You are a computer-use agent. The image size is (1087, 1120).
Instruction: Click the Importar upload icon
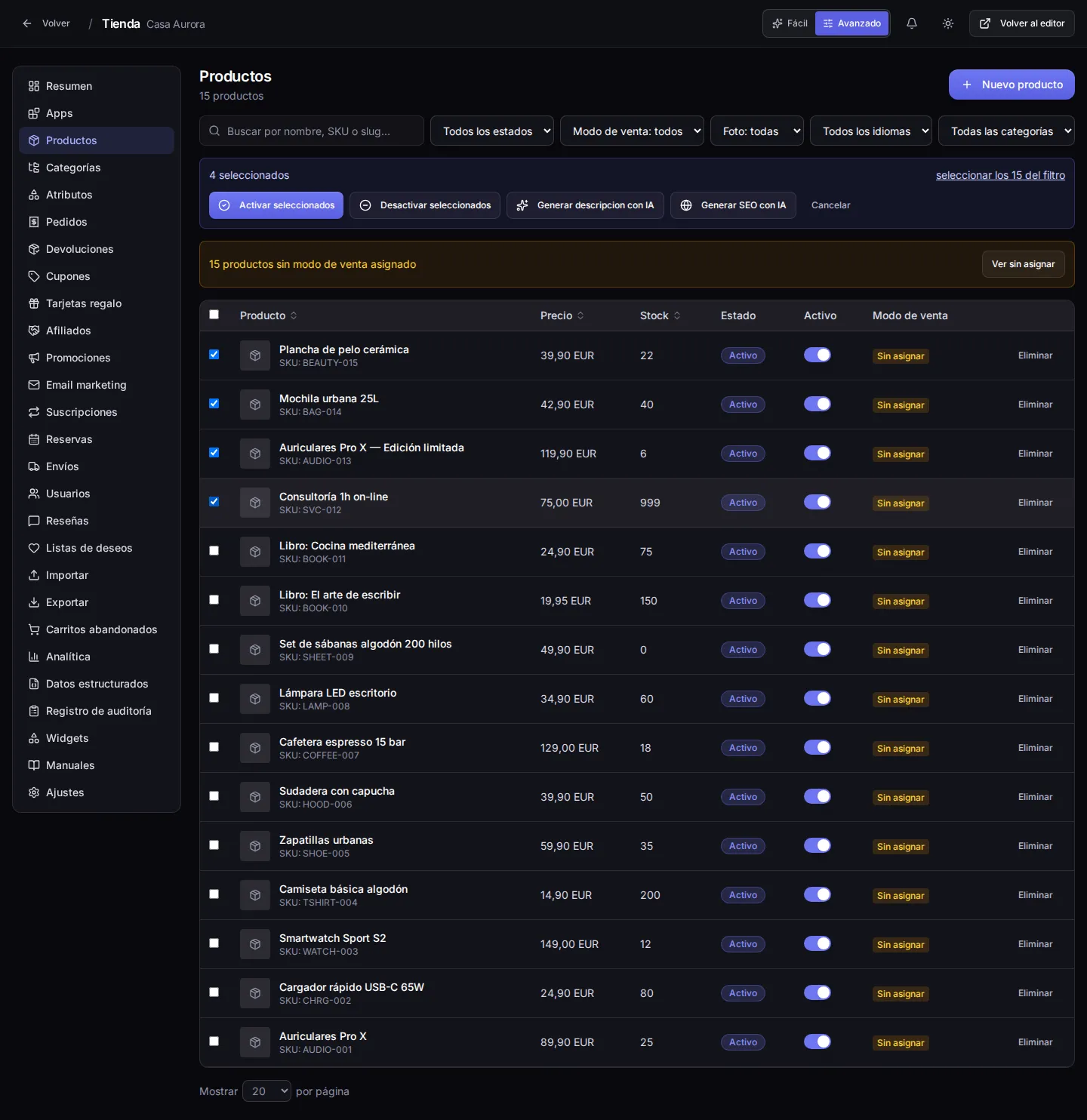[34, 575]
